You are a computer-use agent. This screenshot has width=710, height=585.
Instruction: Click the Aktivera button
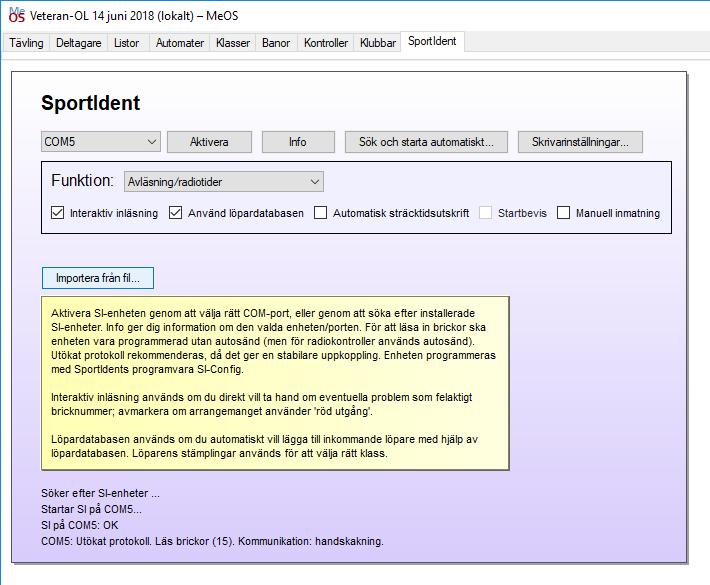coord(209,142)
